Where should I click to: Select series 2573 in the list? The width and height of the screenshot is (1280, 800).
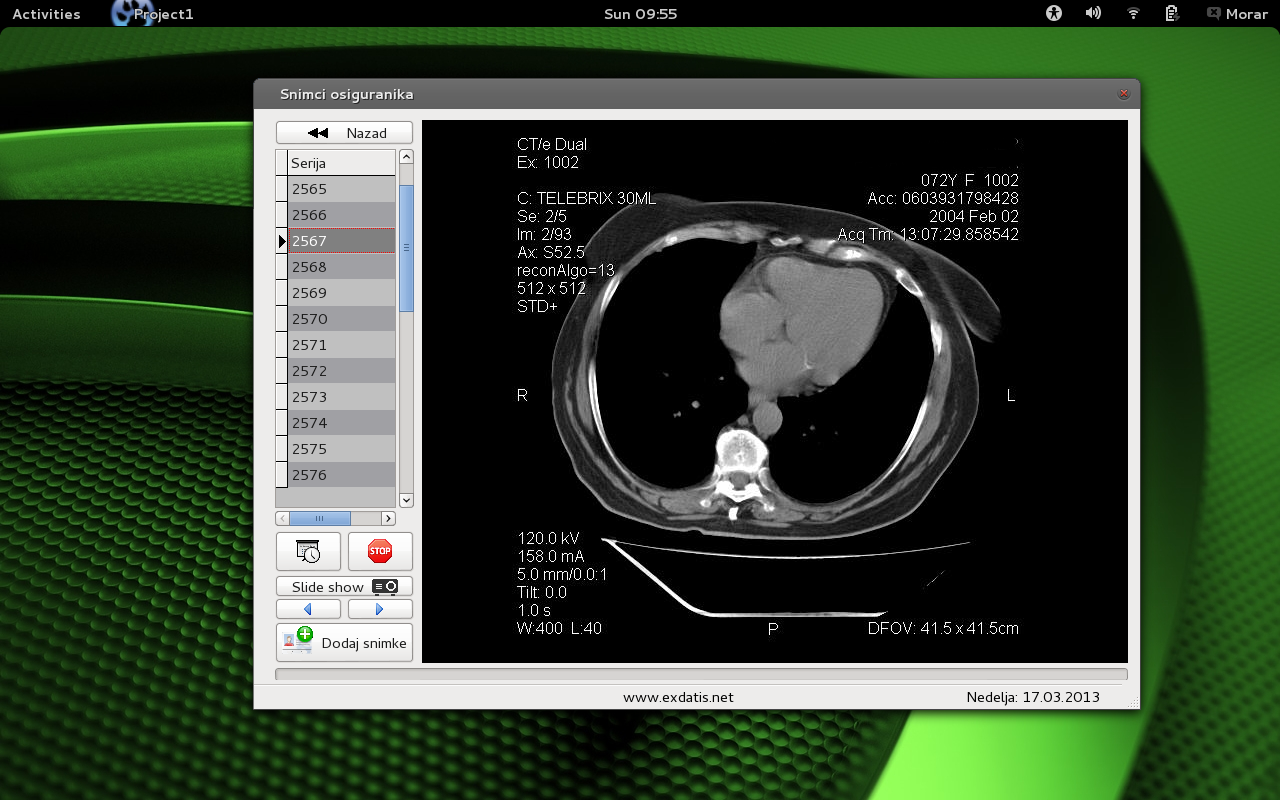pos(342,397)
